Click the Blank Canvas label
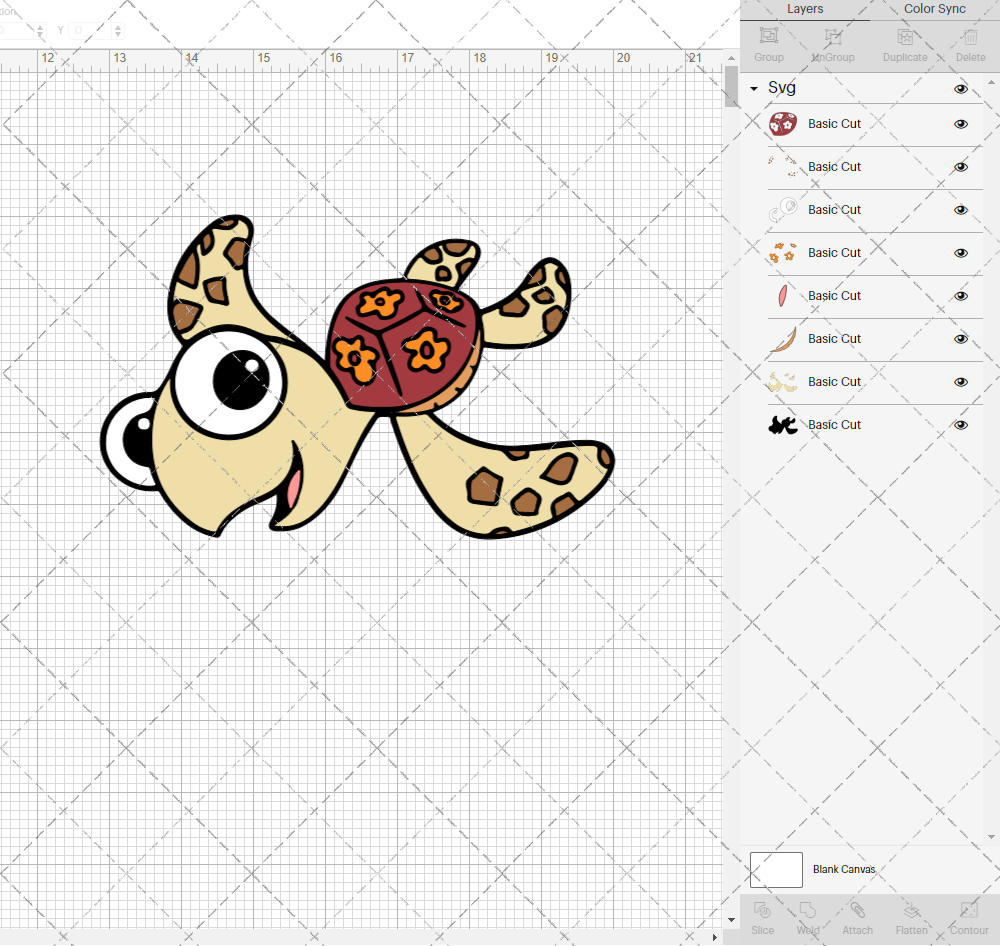Image resolution: width=1000 pixels, height=946 pixels. click(x=844, y=869)
